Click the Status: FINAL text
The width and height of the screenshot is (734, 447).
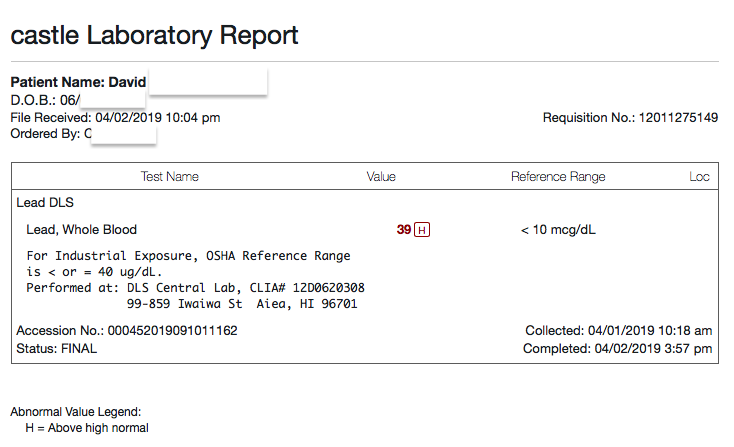coord(57,349)
